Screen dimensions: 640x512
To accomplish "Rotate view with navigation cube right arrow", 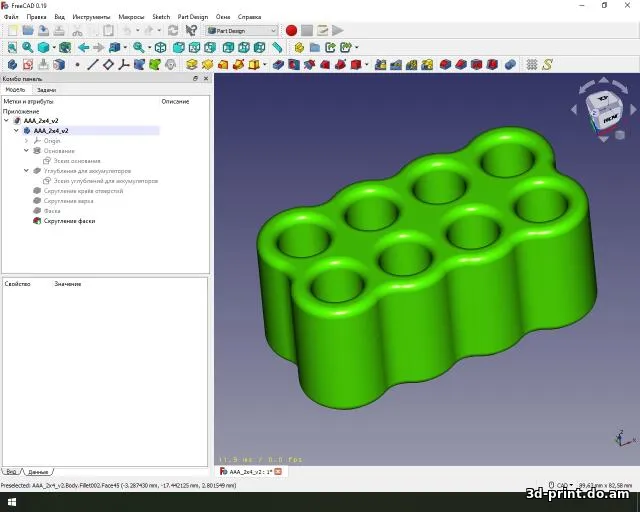I will click(x=633, y=109).
